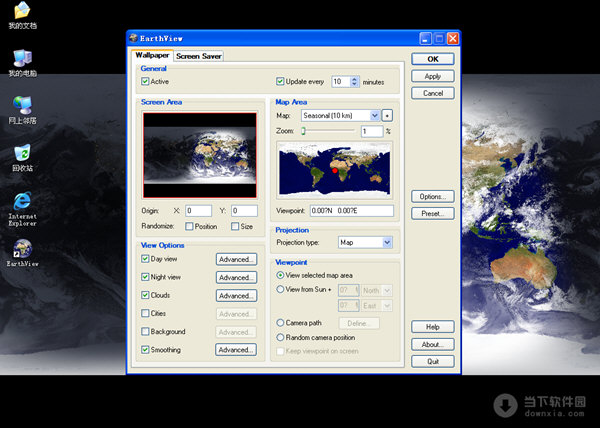Click the Zoom slider handle
600x428 pixels.
(x=303, y=131)
